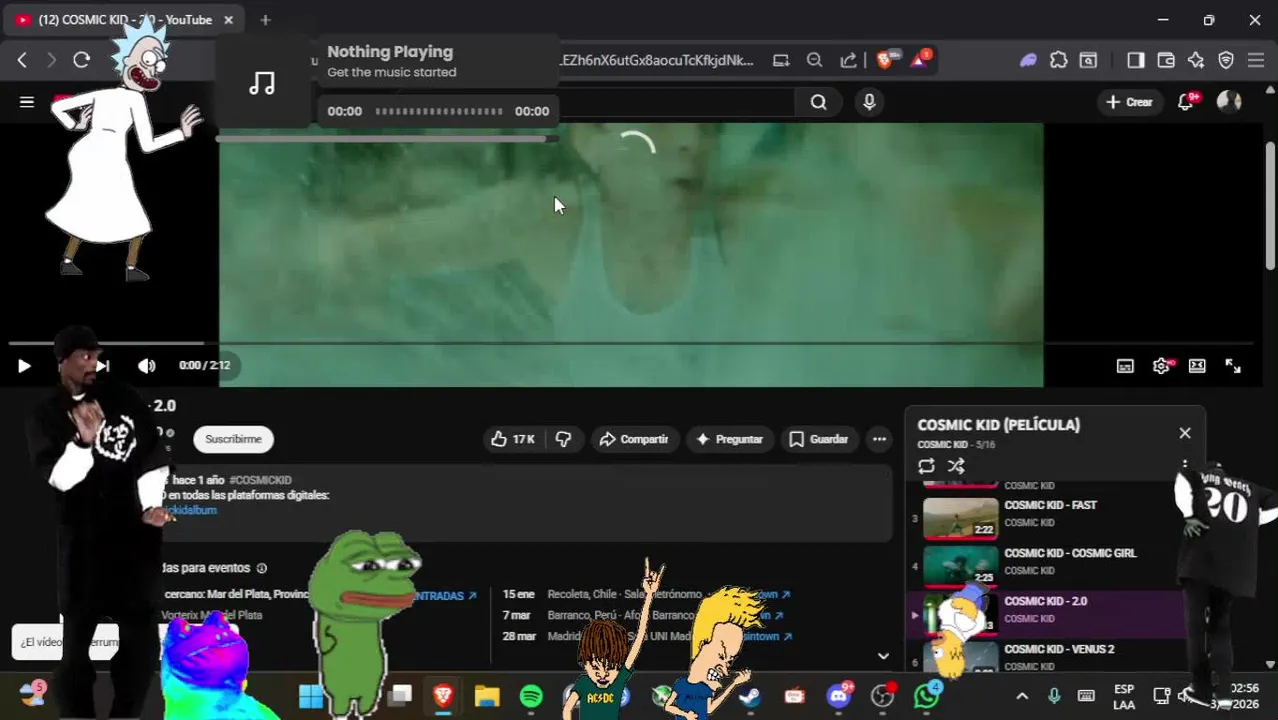This screenshot has height=720, width=1278.
Task: Share this page via the address bar icon
Action: [848, 60]
